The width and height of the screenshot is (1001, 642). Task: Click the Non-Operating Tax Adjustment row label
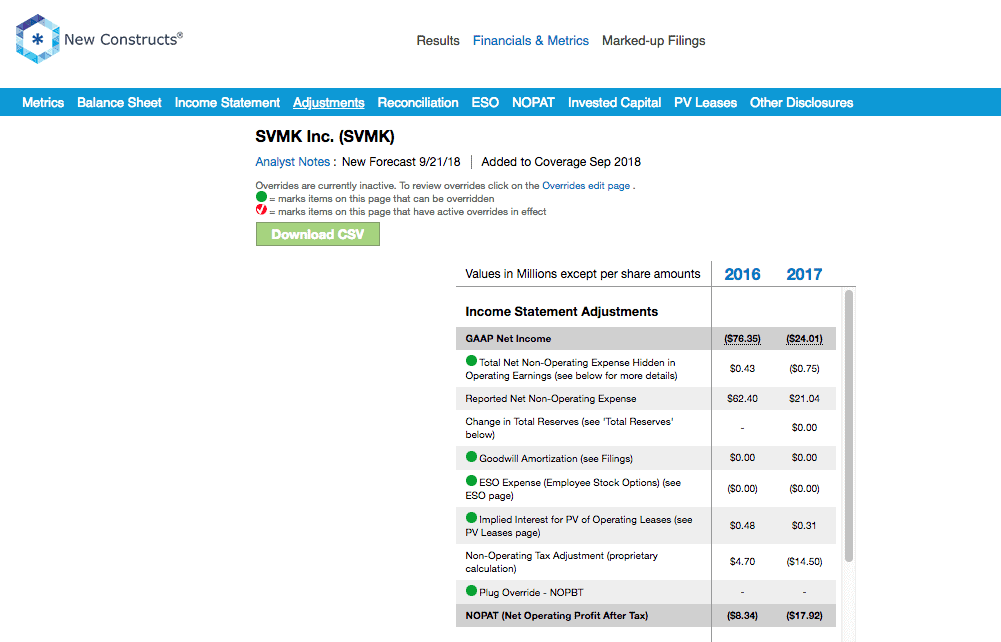562,562
